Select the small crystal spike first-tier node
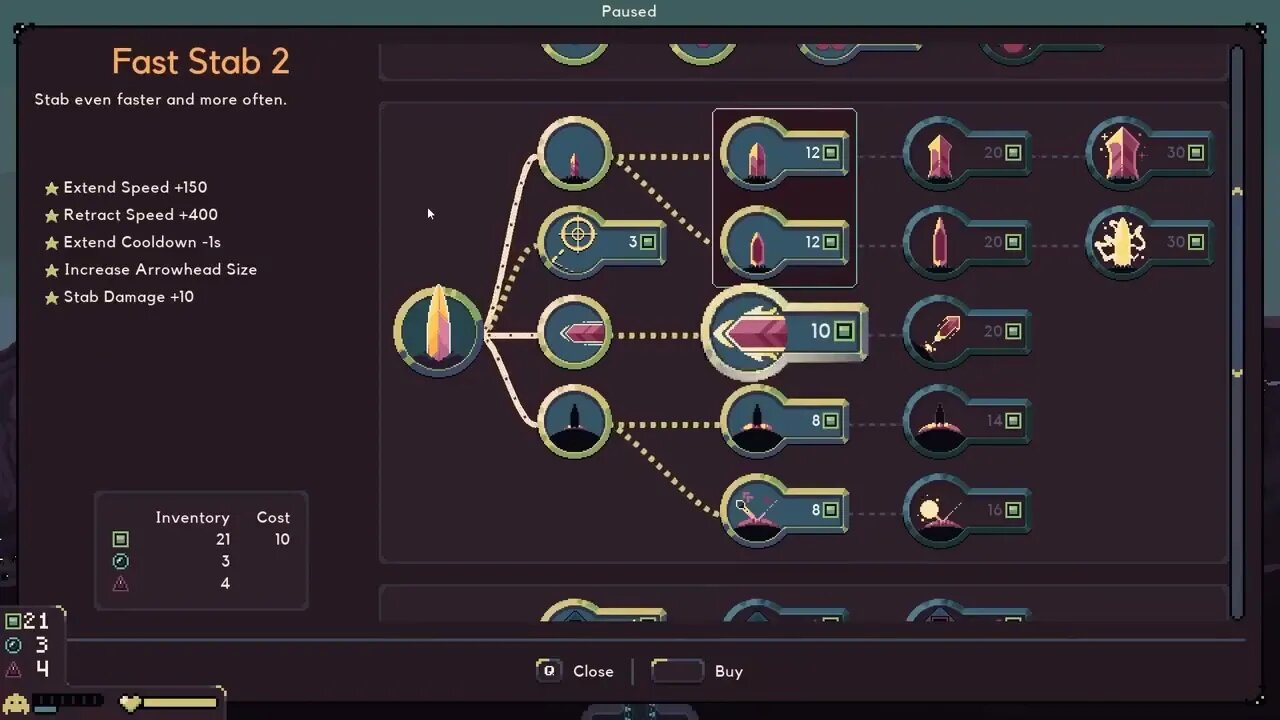The height and width of the screenshot is (720, 1280). [574, 154]
